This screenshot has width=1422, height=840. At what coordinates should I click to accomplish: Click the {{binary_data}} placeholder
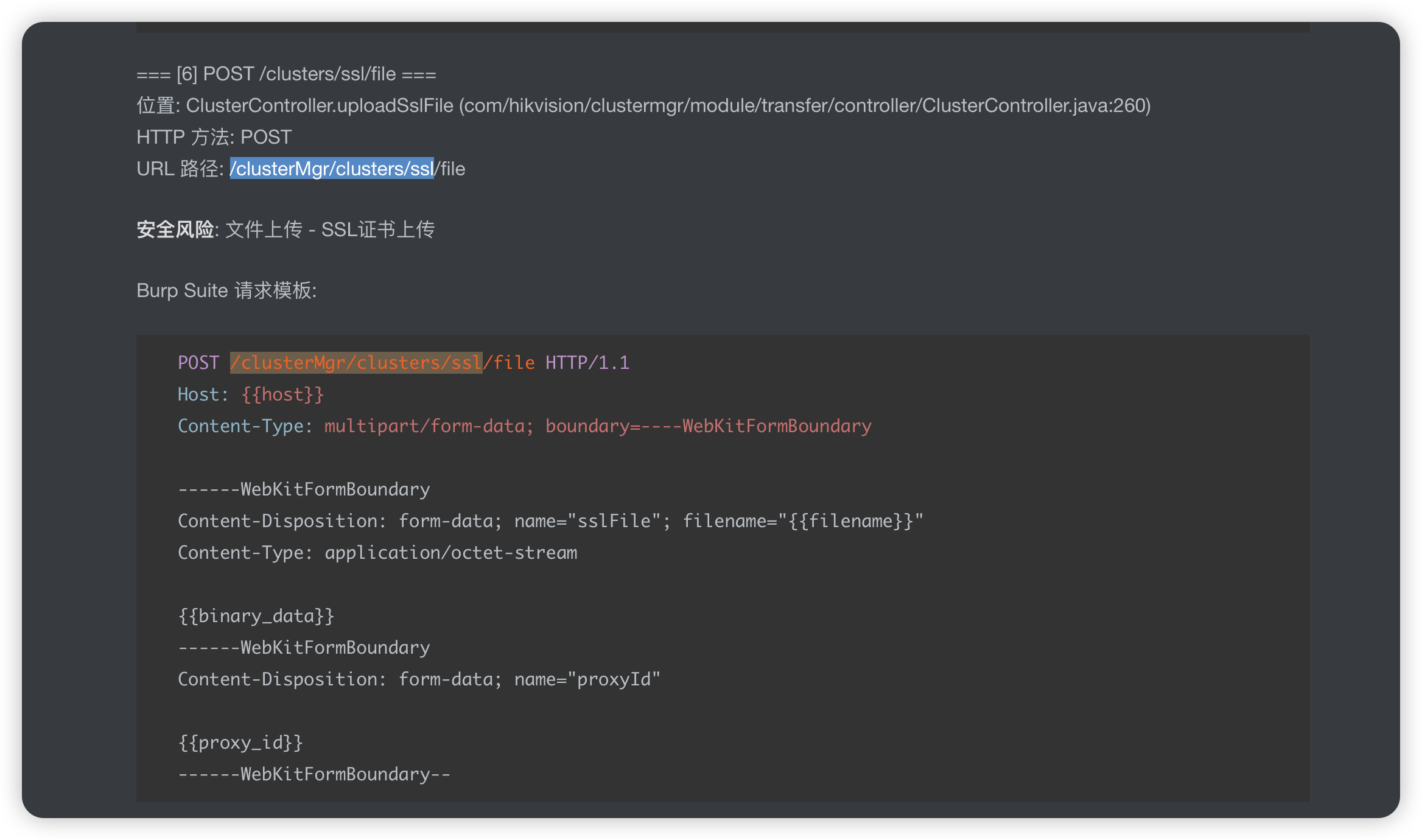pyautogui.click(x=256, y=616)
